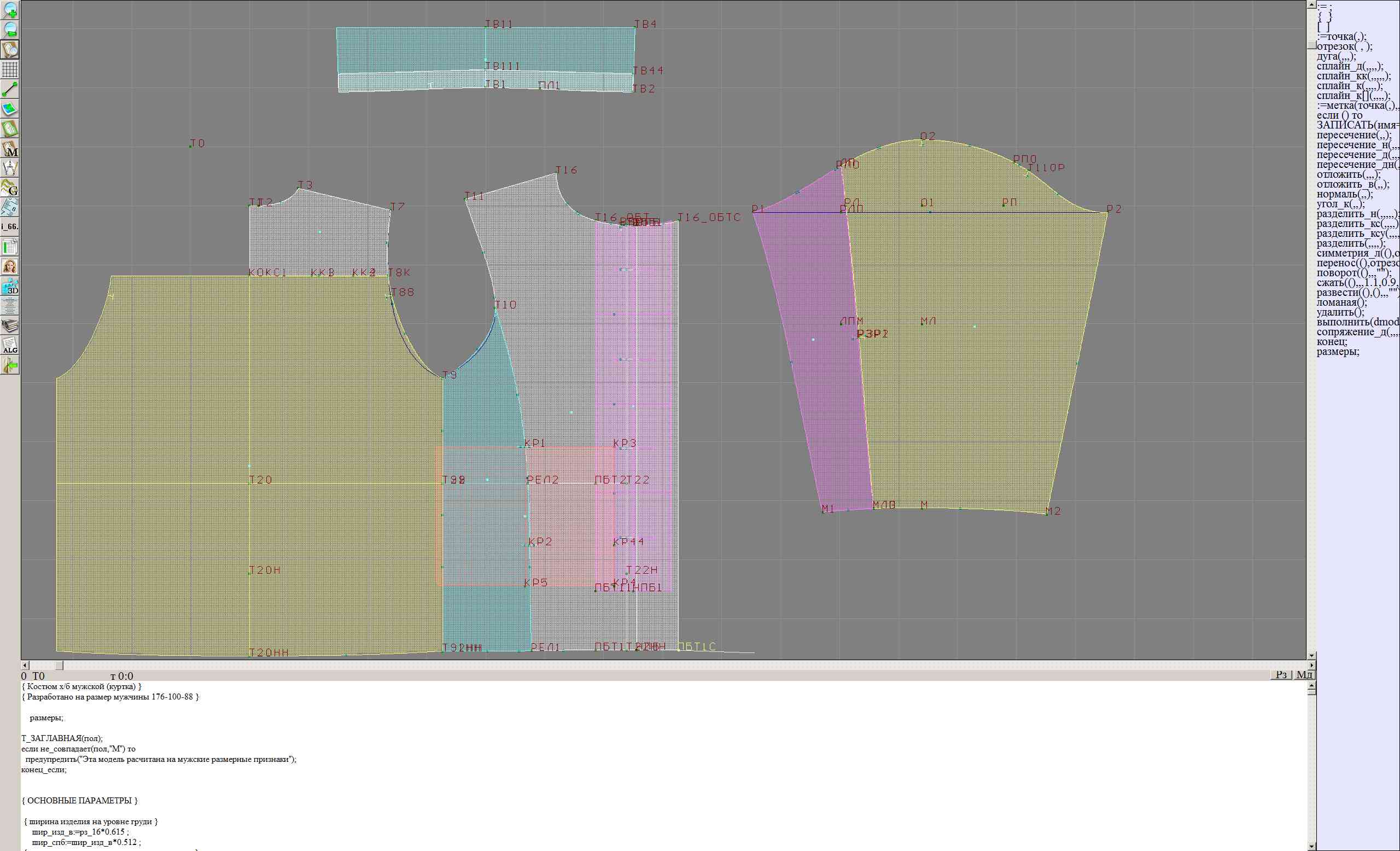
Task: Click in the code line 'размеры;'
Action: point(46,718)
